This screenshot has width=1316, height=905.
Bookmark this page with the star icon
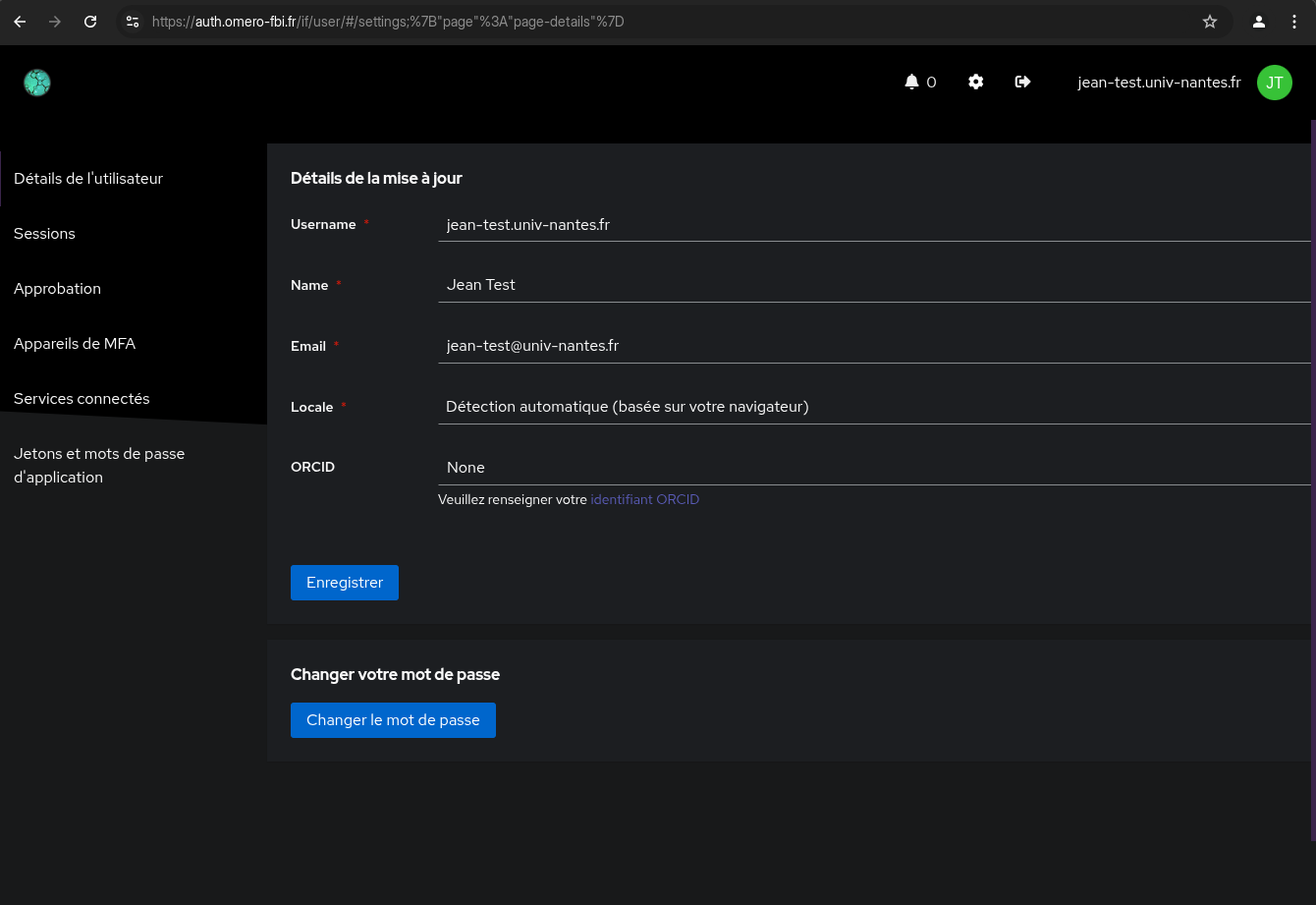coord(1210,22)
